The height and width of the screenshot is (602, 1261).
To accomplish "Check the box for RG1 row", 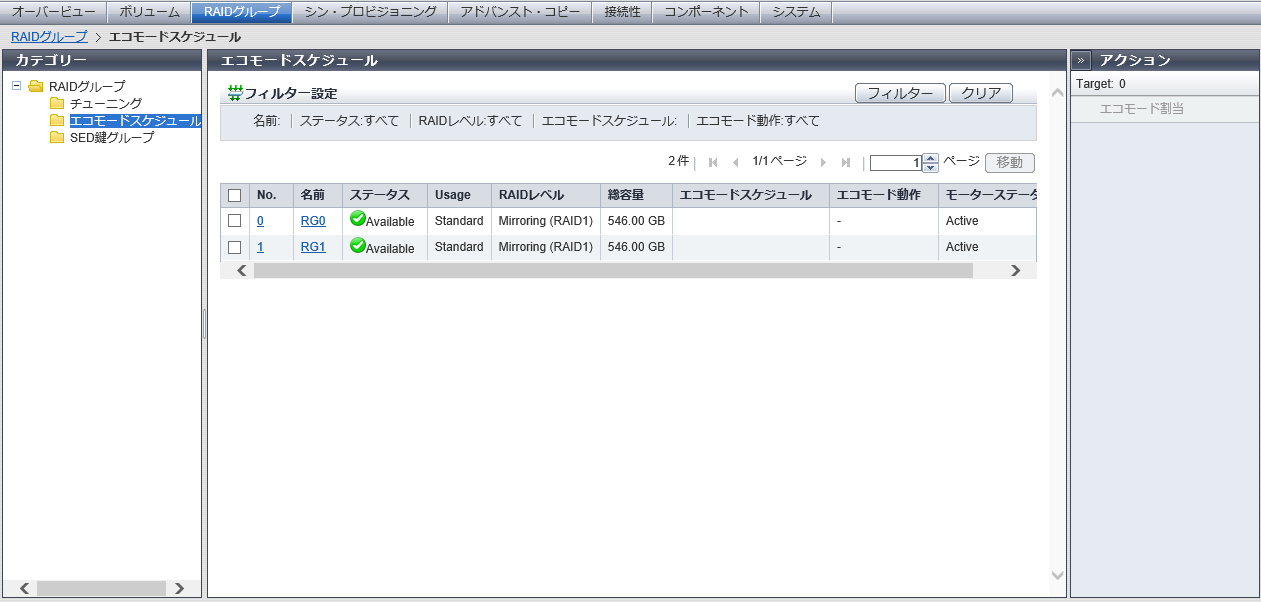I will (235, 247).
